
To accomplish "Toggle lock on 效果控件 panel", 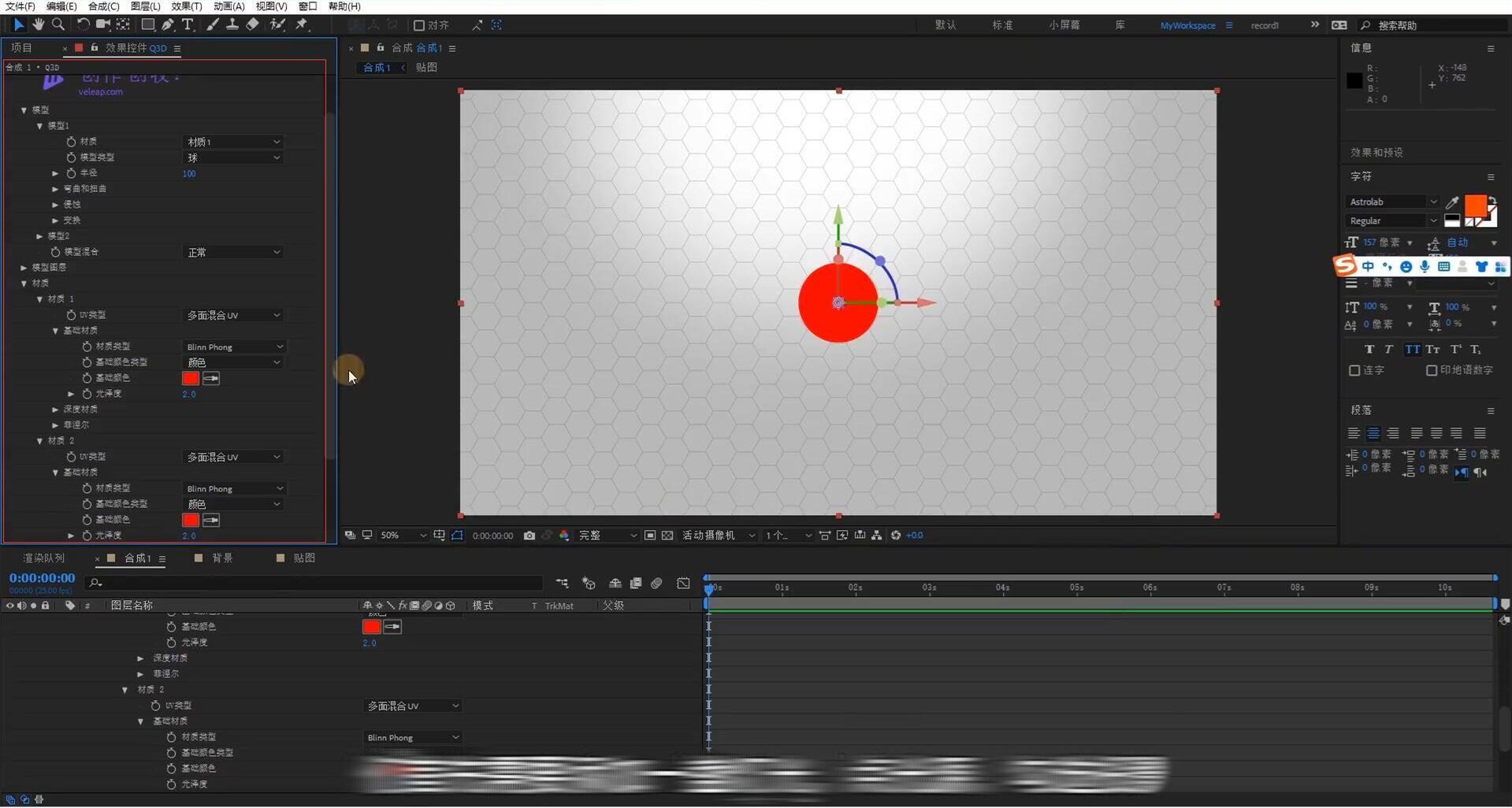I will click(94, 48).
